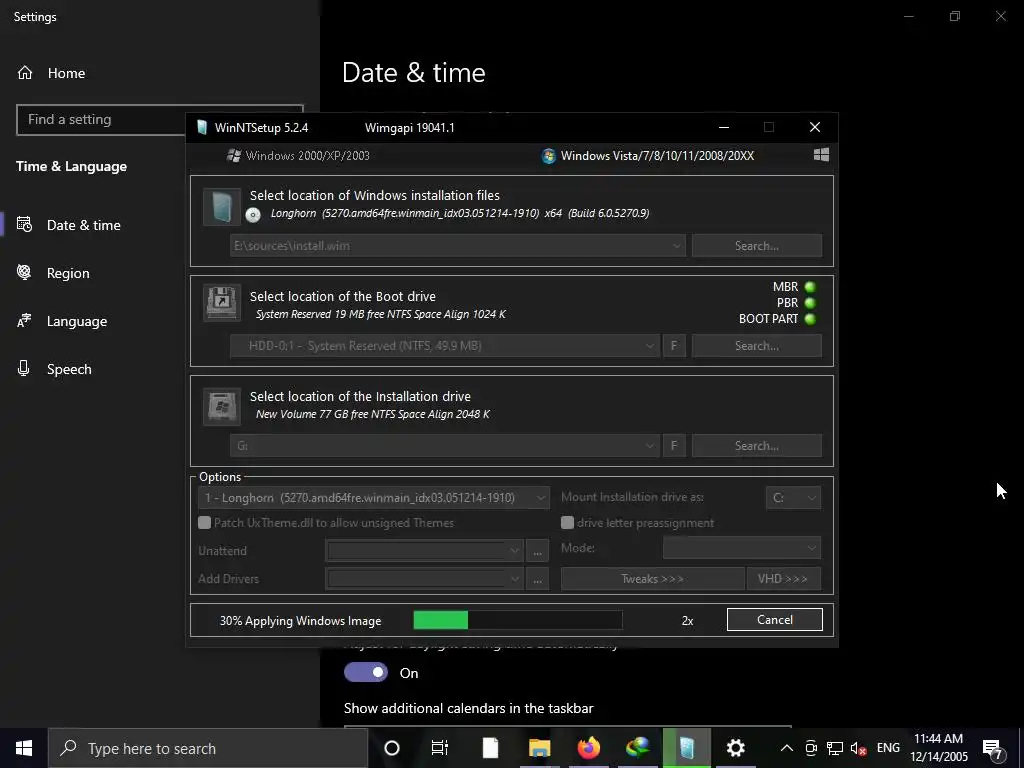Click "30% Applying Windows Image" status text

[300, 621]
